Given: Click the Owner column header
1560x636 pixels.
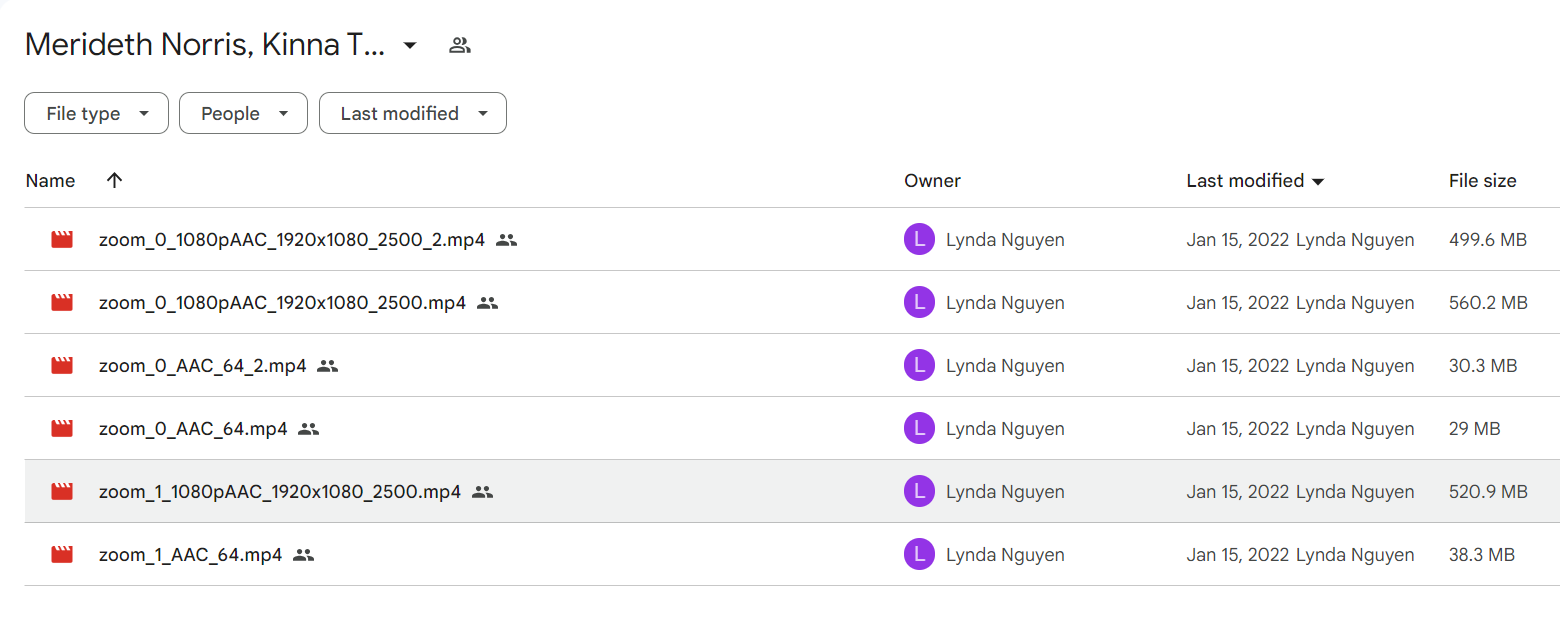Looking at the screenshot, I should coord(932,181).
